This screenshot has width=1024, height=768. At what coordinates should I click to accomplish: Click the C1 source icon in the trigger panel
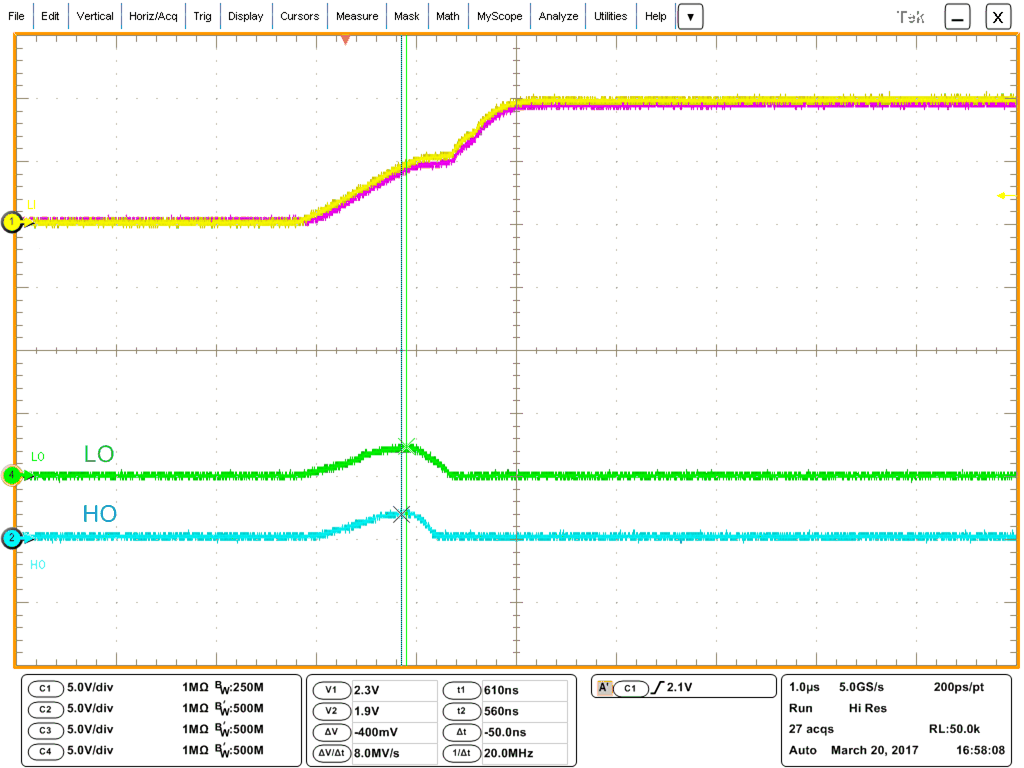[630, 687]
